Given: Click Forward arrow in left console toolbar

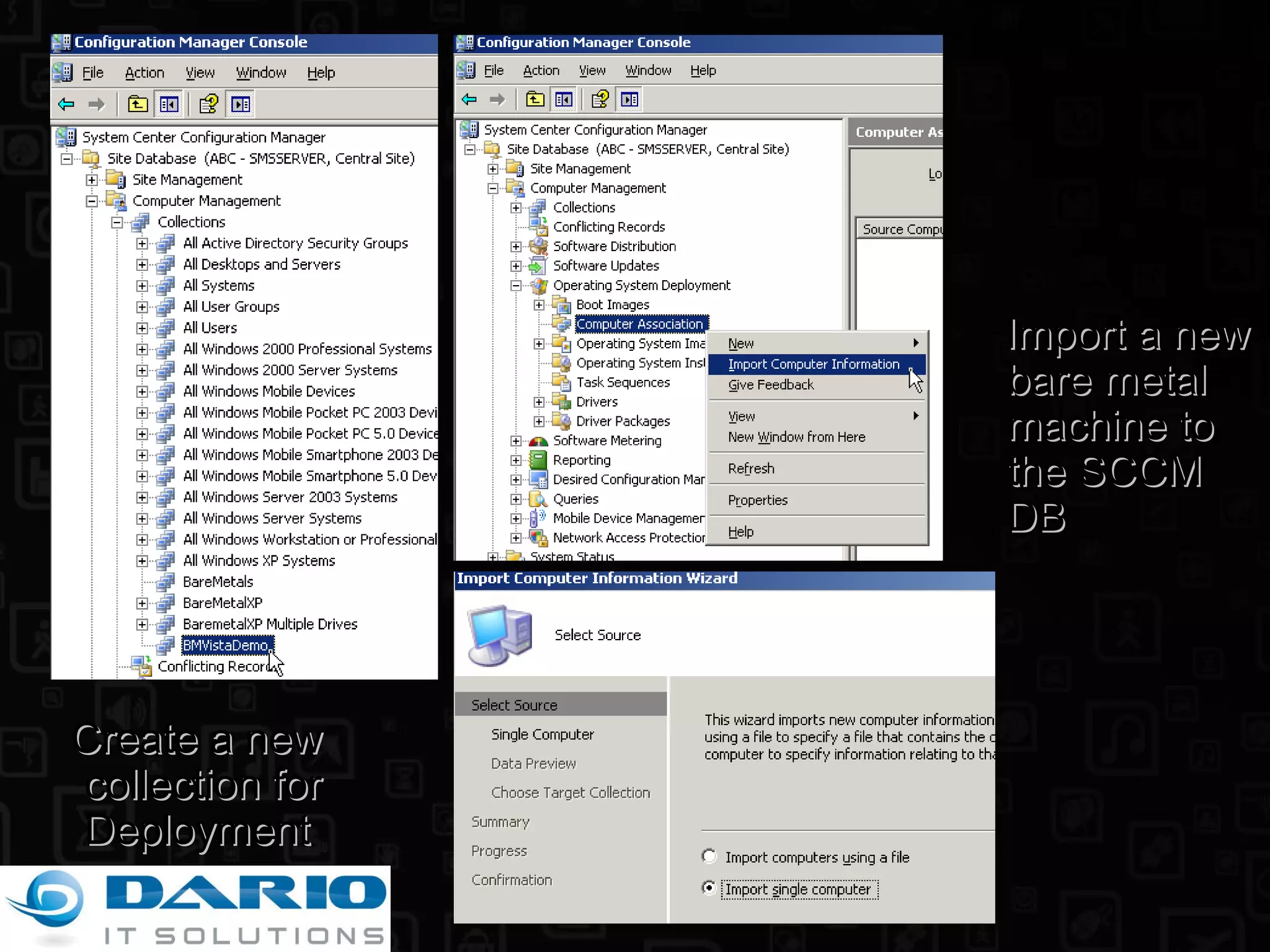Looking at the screenshot, I should coord(96,104).
